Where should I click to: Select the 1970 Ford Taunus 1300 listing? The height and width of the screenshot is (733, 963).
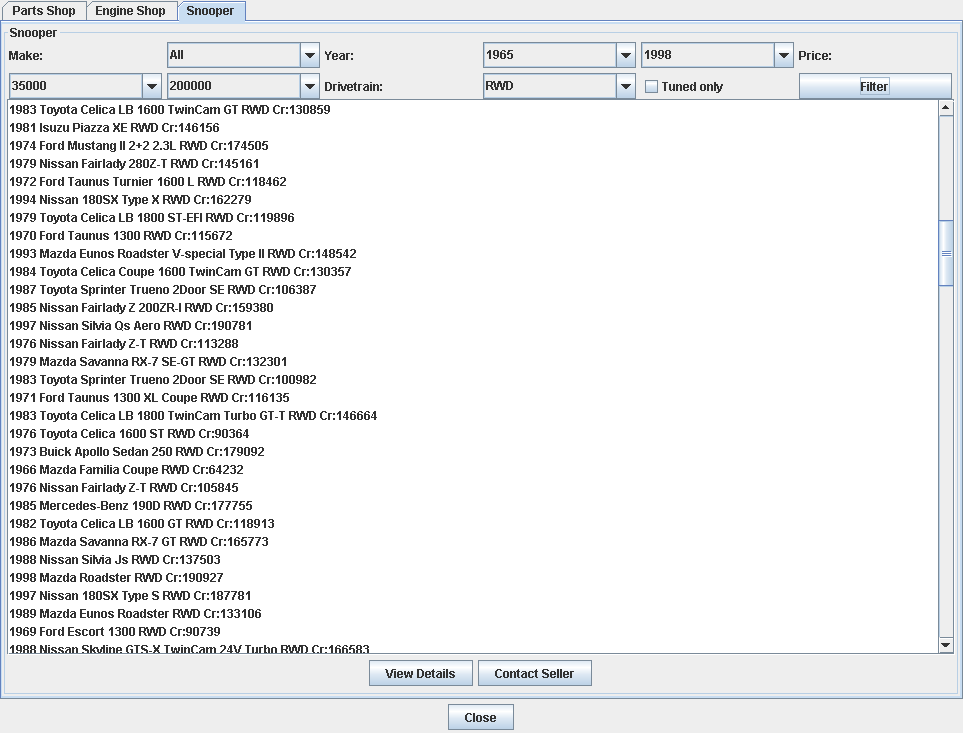(x=473, y=236)
